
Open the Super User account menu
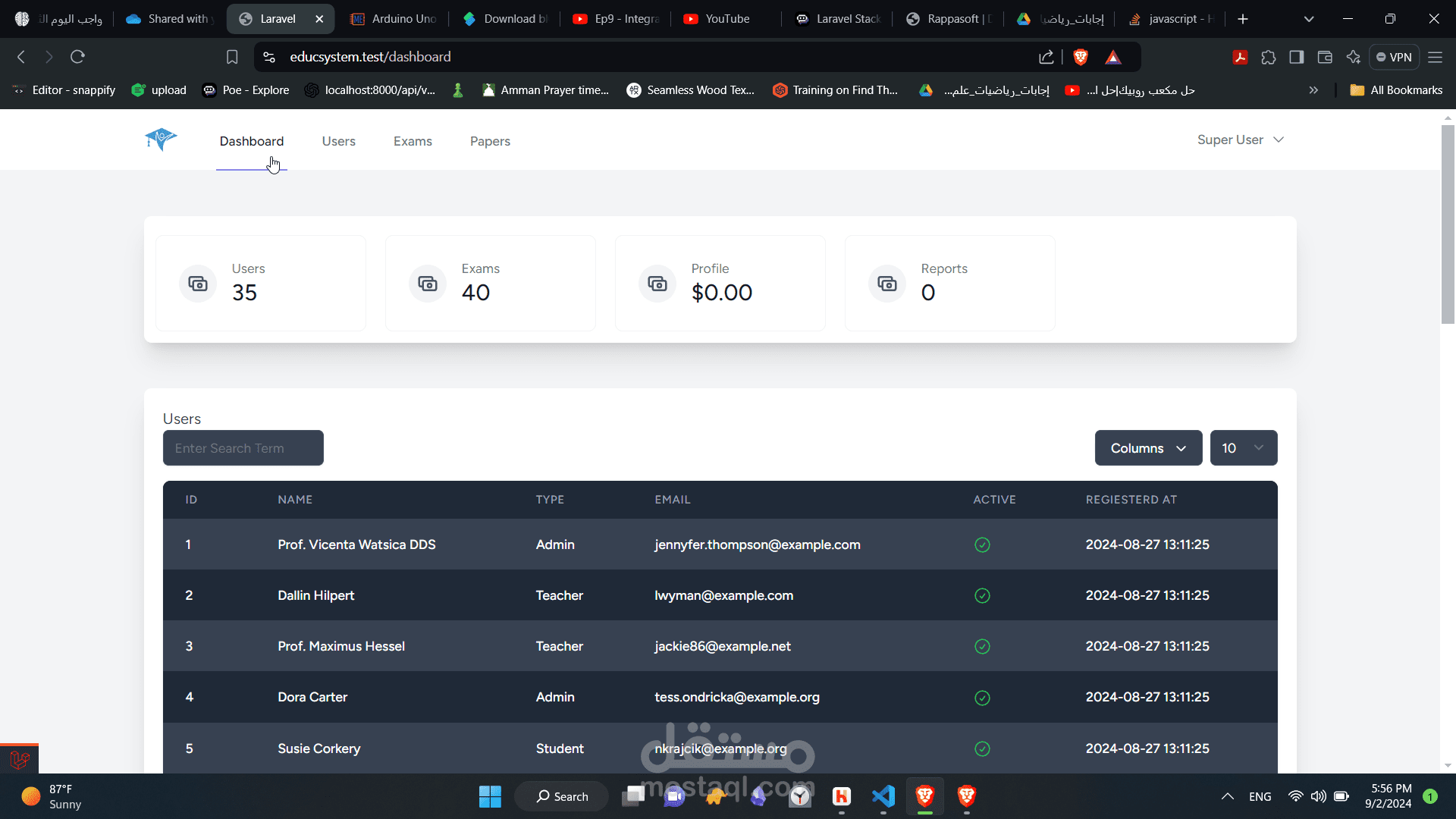[x=1240, y=140]
